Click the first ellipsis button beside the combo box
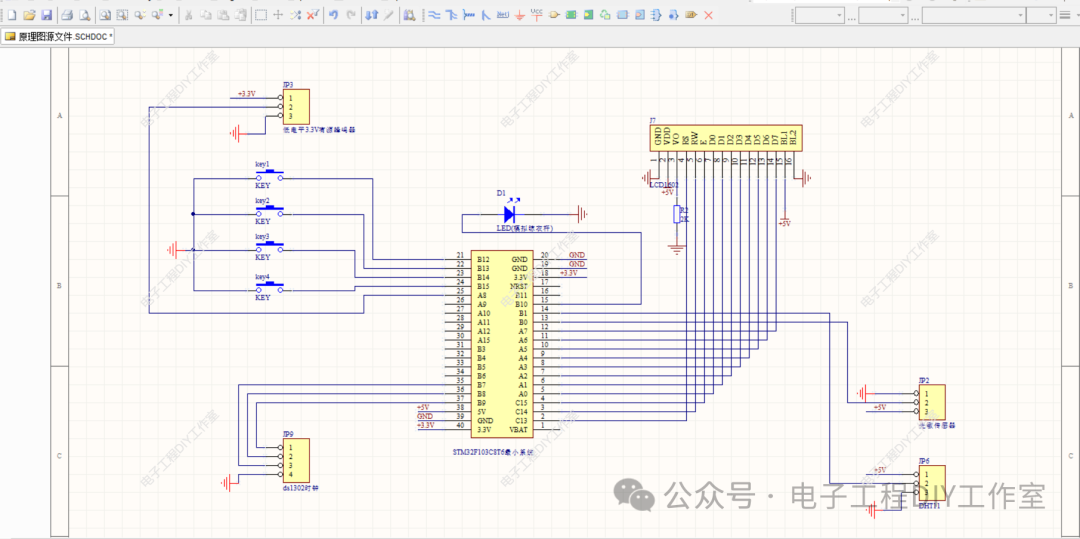This screenshot has width=1080, height=539. pos(851,17)
